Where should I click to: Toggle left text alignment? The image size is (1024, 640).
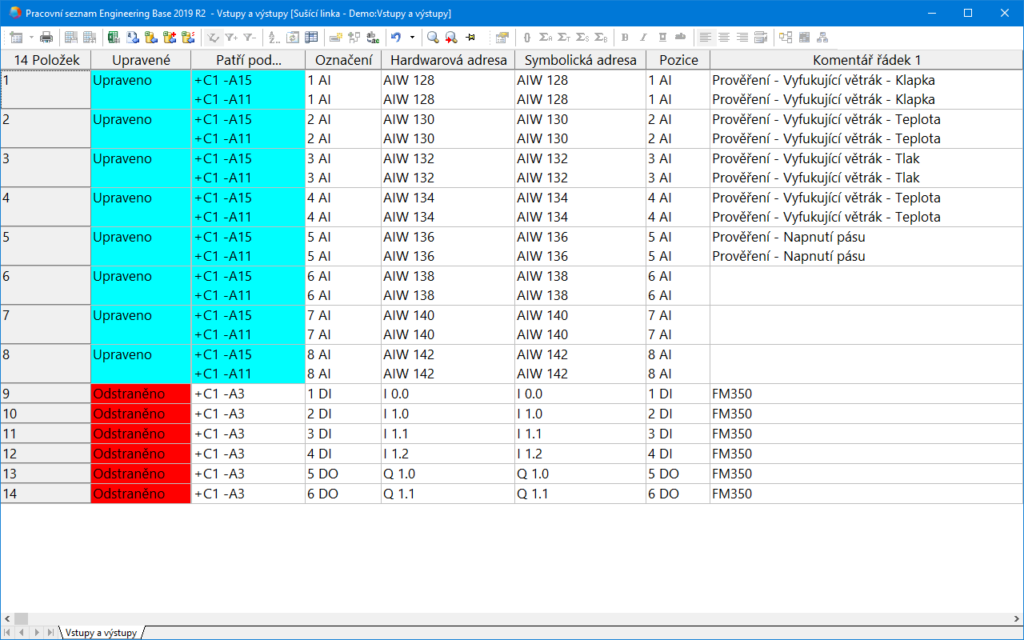(x=705, y=37)
